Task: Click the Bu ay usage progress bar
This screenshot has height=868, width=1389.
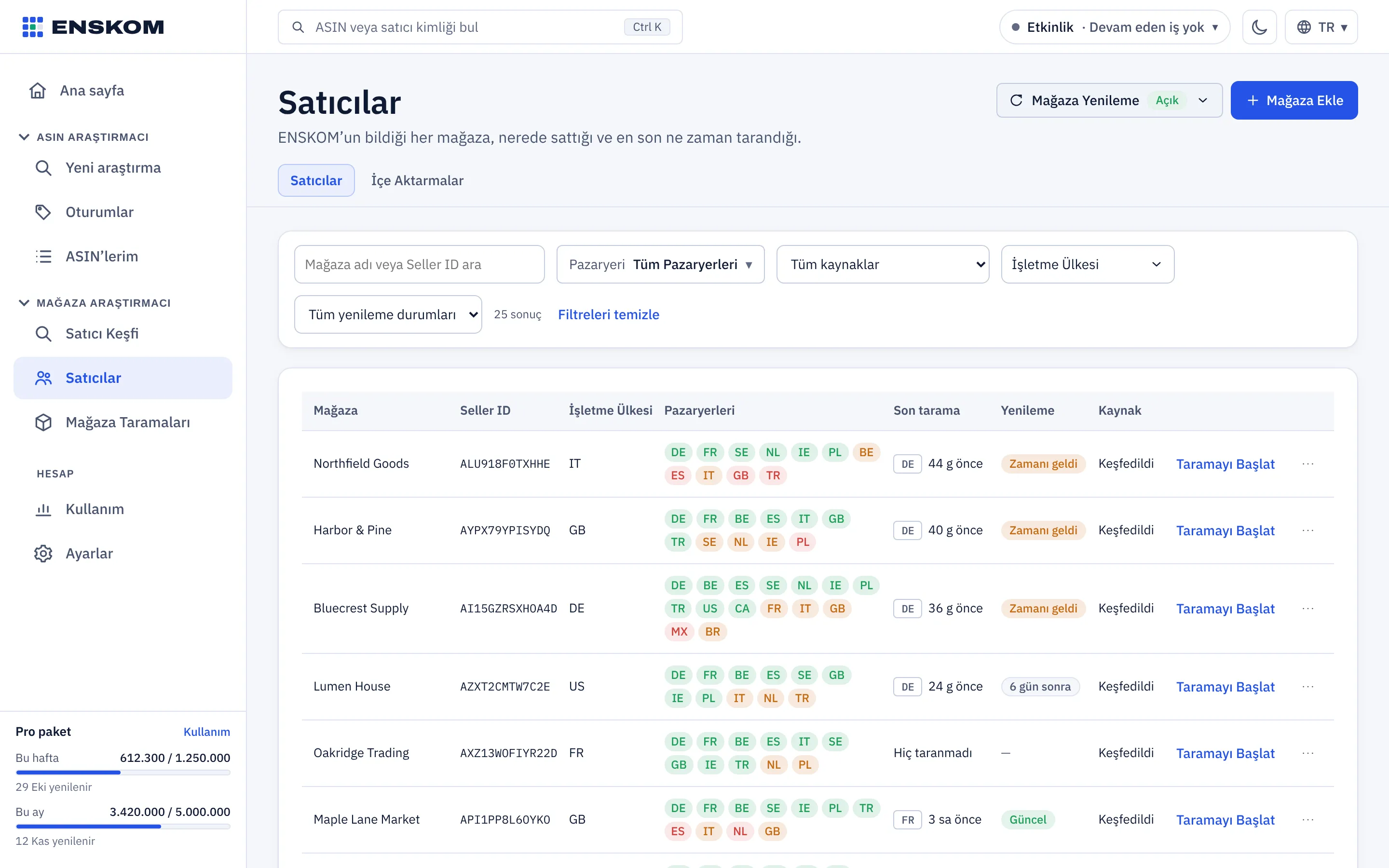Action: point(123,827)
